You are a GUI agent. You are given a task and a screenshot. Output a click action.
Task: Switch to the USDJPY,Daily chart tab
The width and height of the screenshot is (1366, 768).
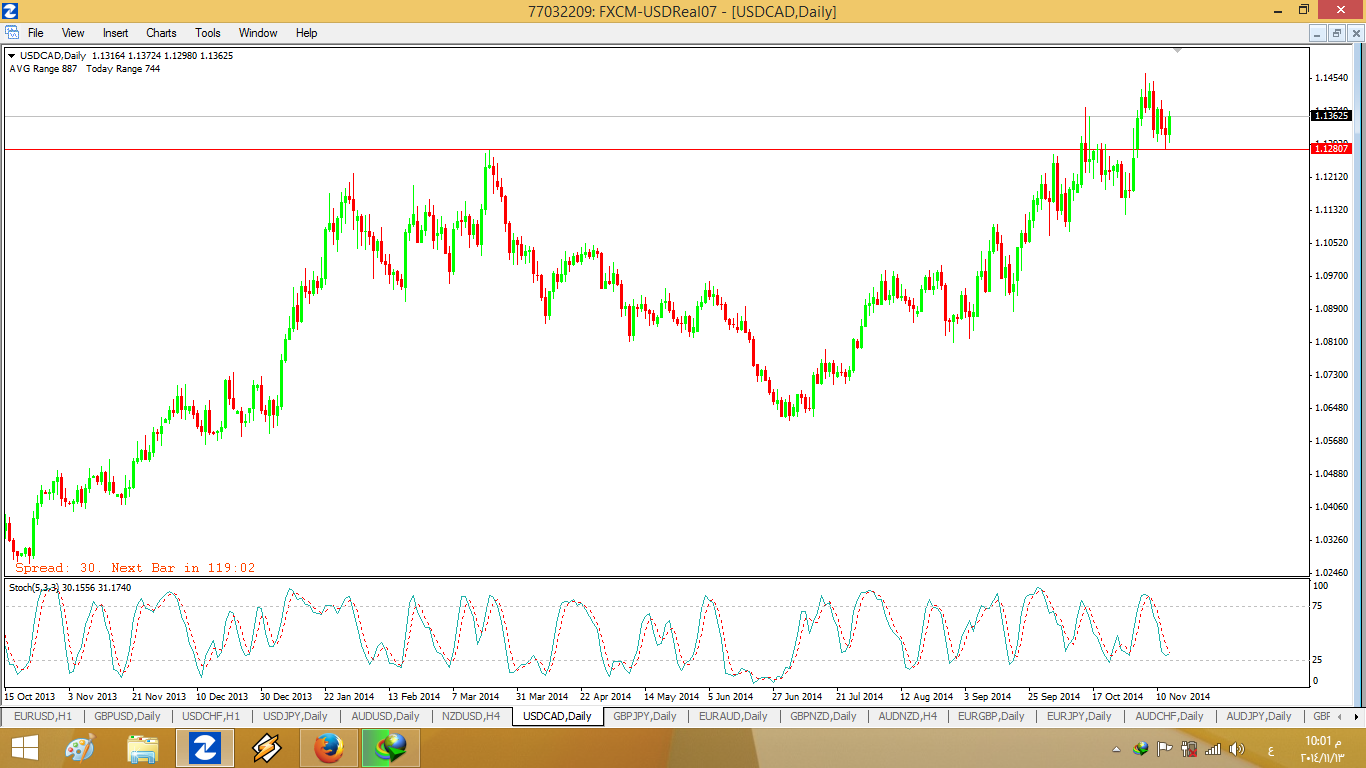pyautogui.click(x=295, y=716)
